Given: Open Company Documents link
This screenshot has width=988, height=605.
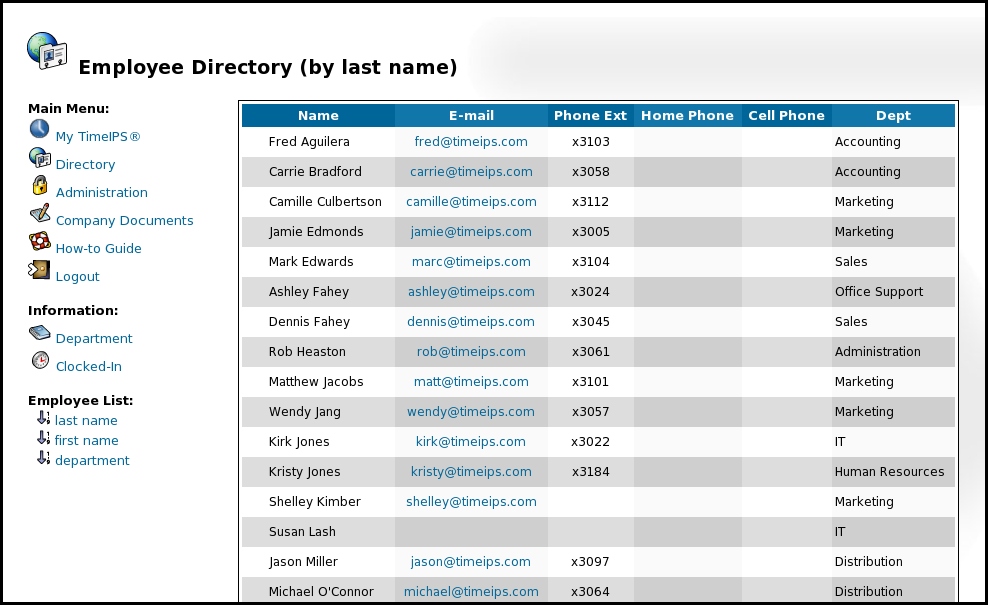Looking at the screenshot, I should pyautogui.click(x=124, y=221).
